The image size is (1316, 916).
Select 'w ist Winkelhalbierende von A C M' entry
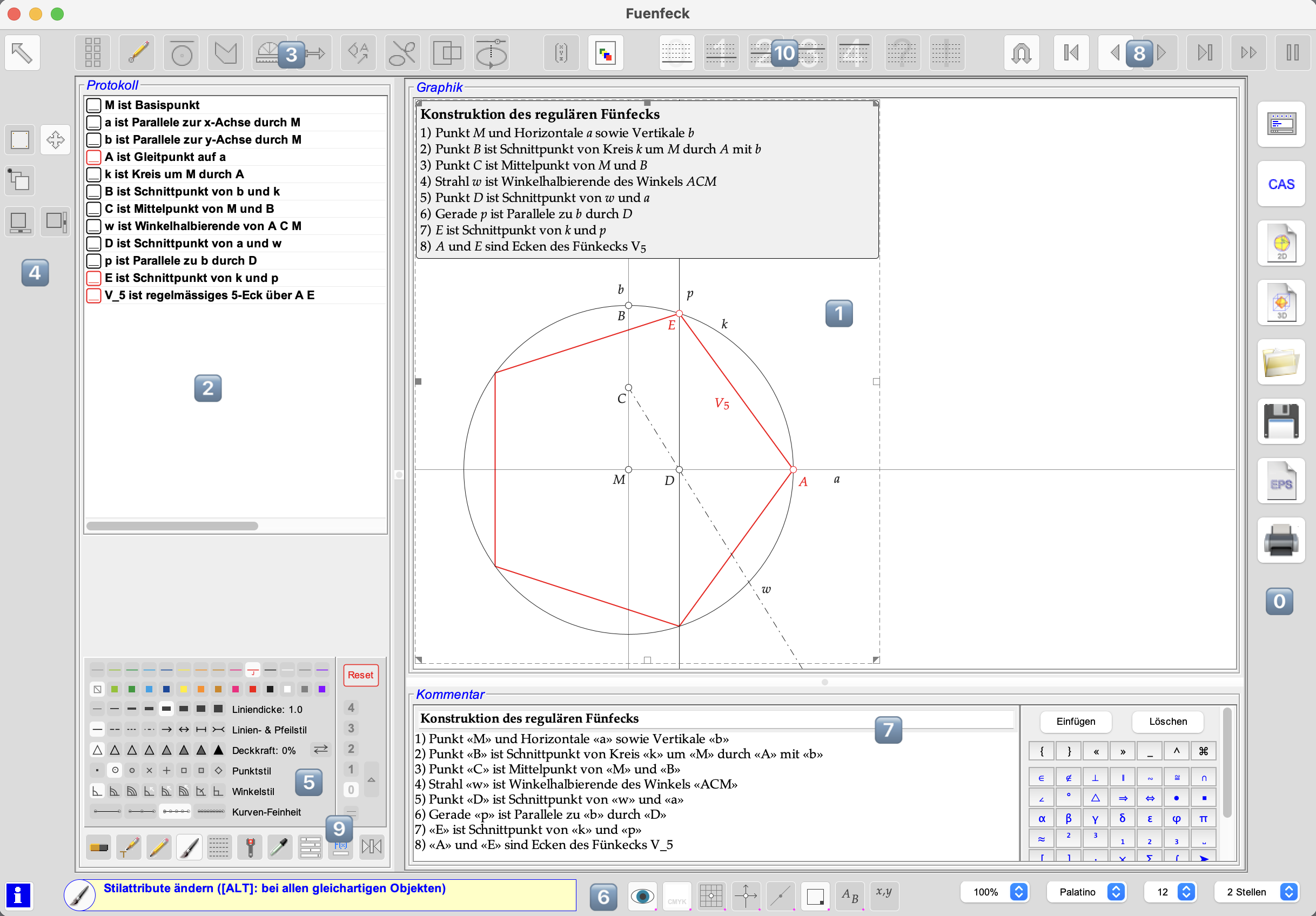(x=203, y=226)
